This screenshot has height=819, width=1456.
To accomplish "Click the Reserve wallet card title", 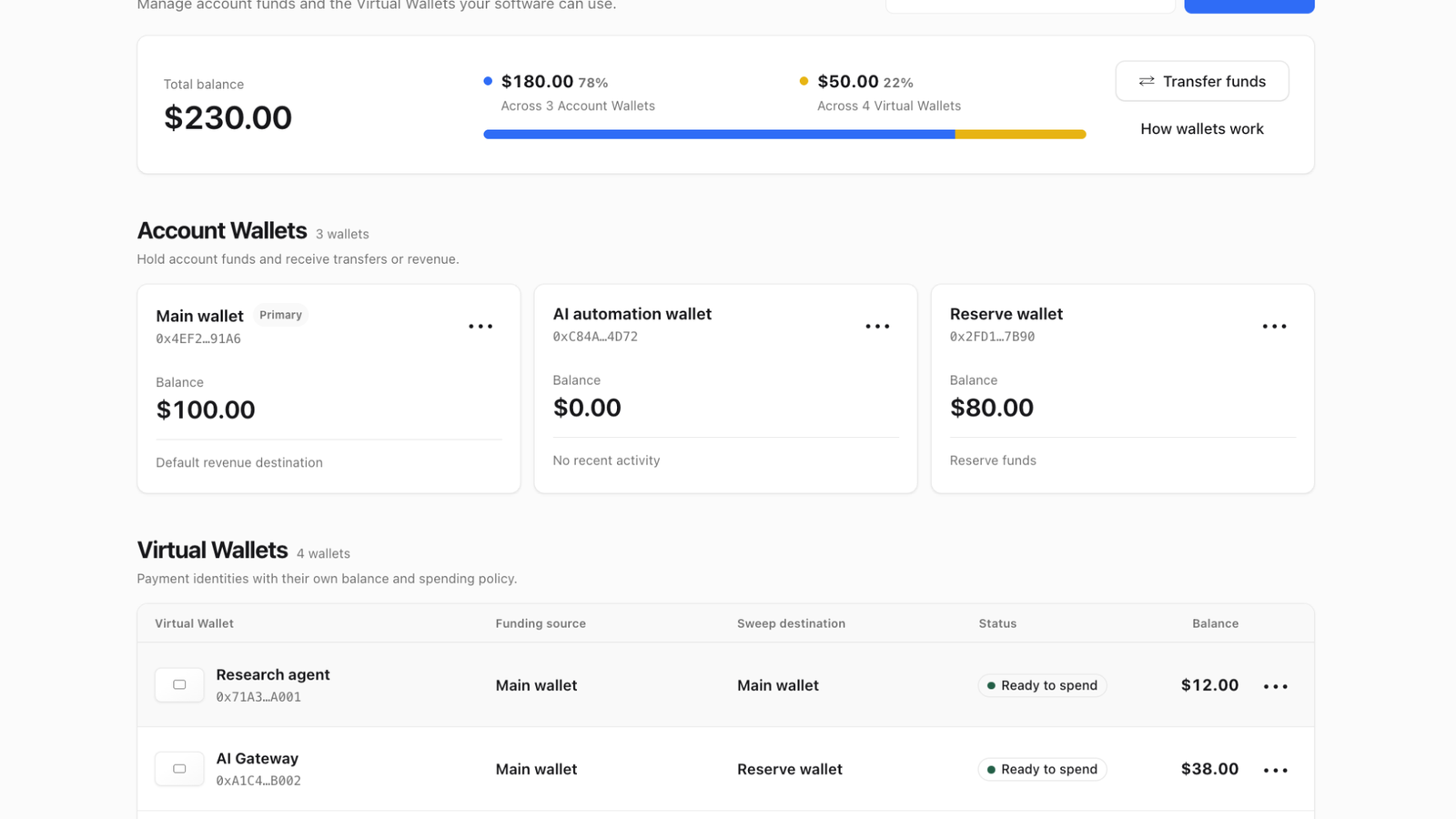I will 1006,314.
